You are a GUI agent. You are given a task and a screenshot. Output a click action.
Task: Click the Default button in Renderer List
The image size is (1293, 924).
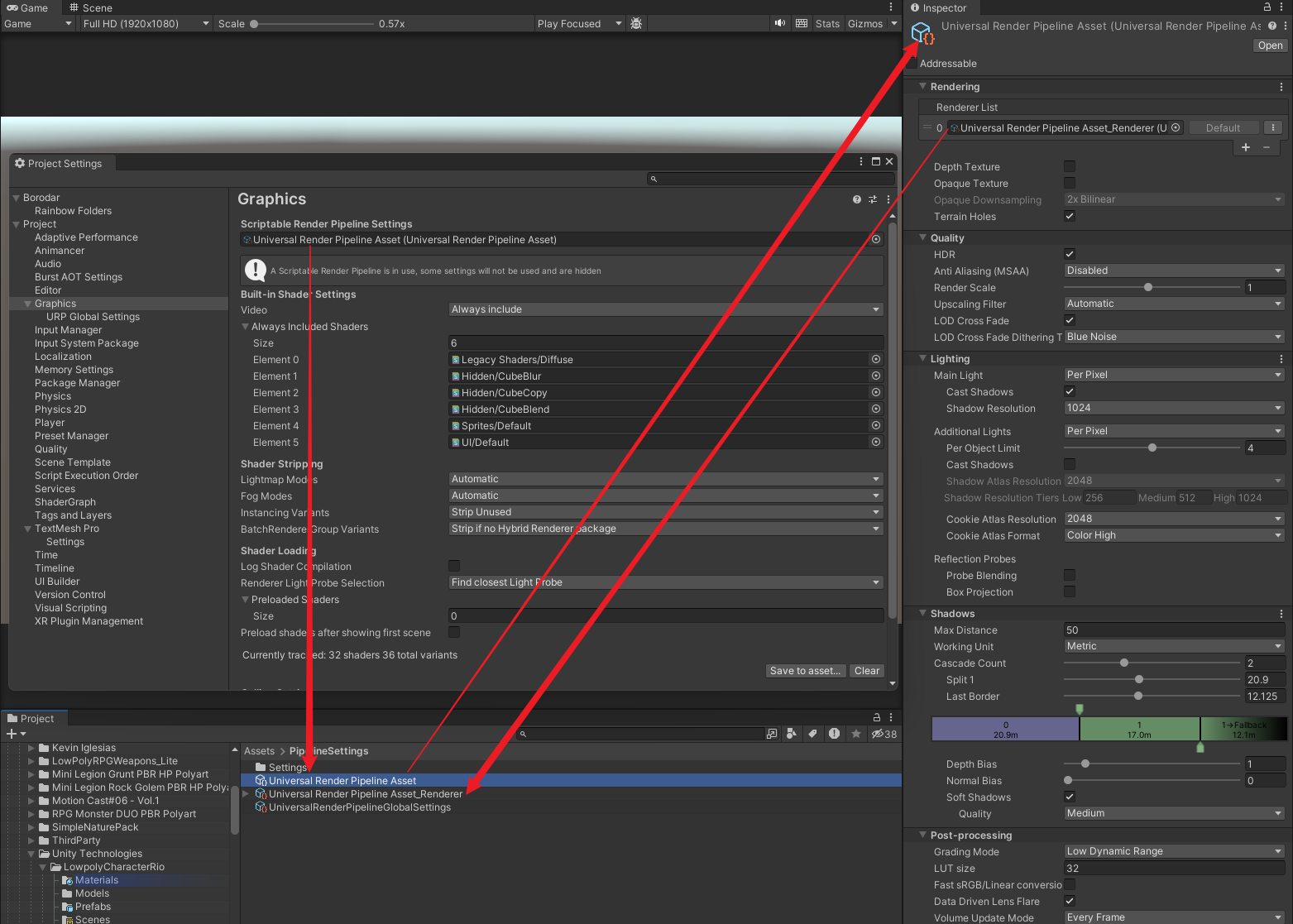tap(1223, 127)
